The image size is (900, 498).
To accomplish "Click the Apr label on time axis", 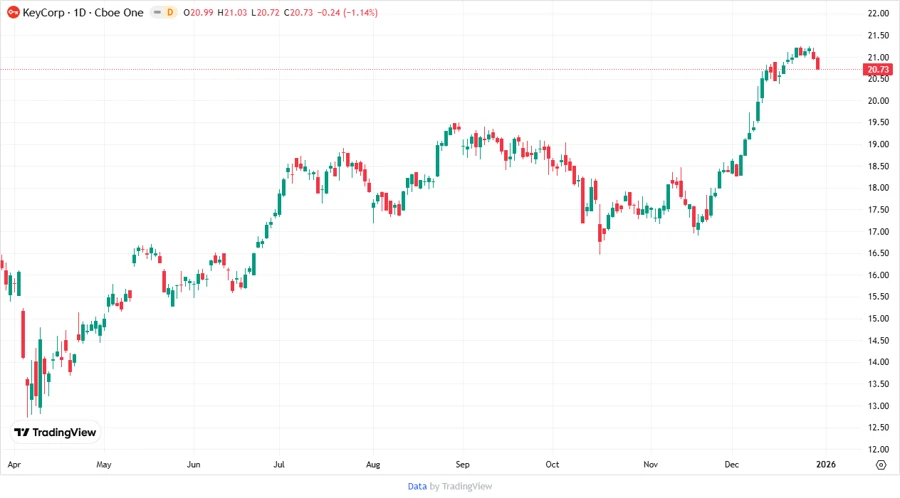I will pyautogui.click(x=14, y=464).
